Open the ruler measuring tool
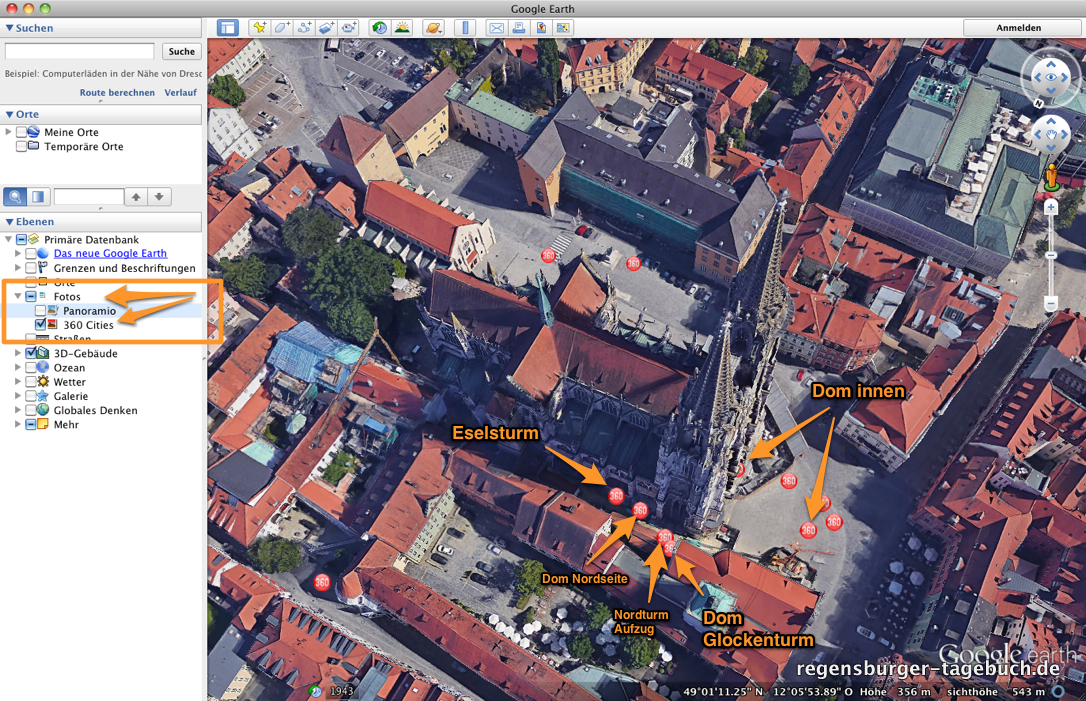Image resolution: width=1086 pixels, height=701 pixels. [465, 28]
